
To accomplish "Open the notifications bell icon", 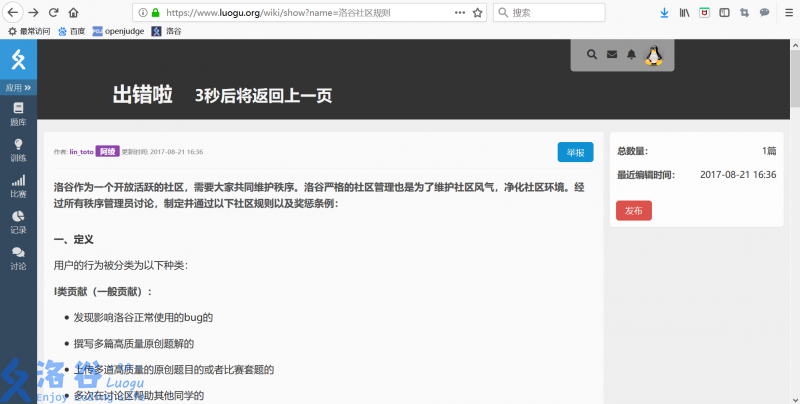I will 630,55.
